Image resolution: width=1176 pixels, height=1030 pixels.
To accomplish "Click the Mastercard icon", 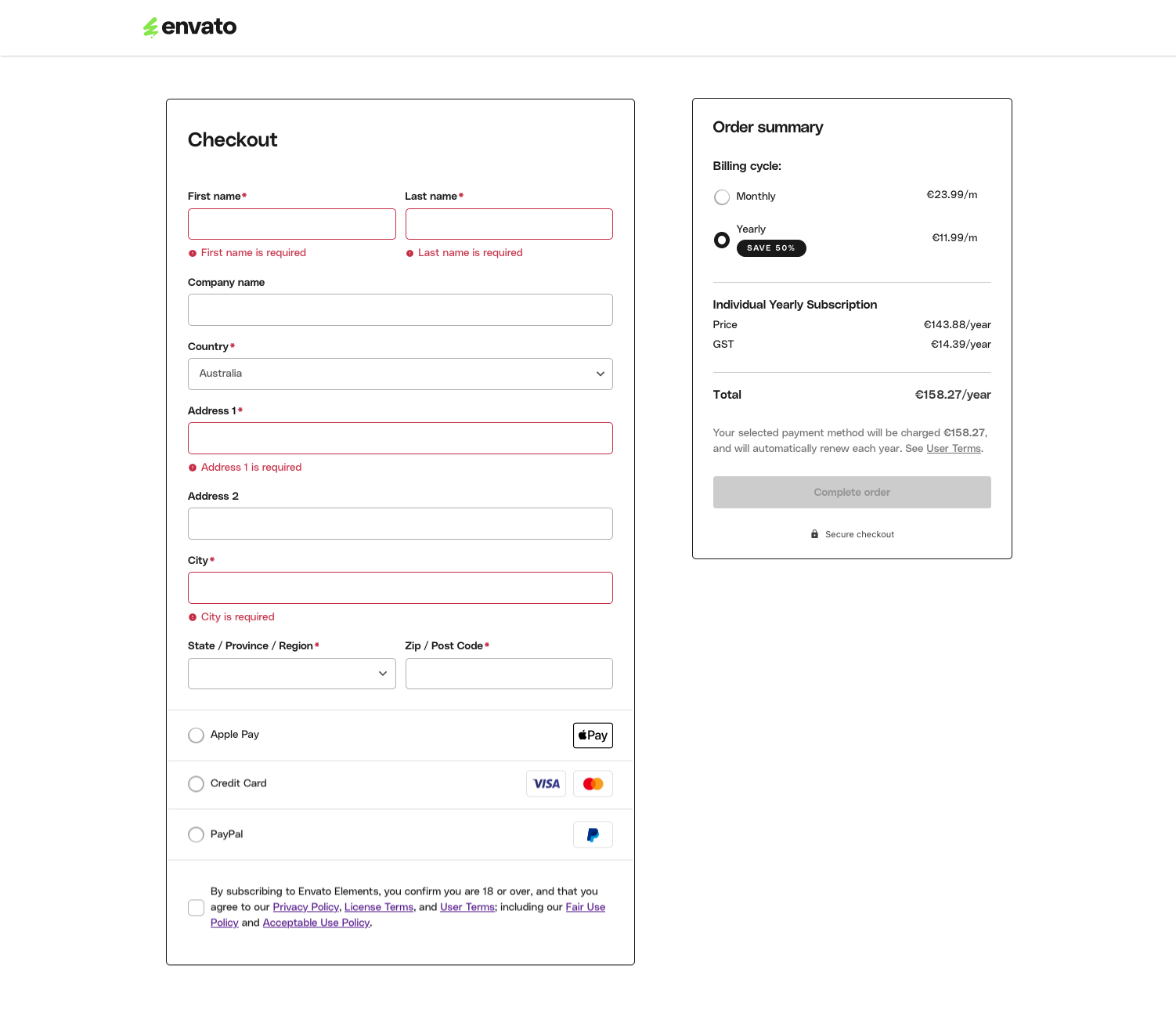I will (x=593, y=783).
